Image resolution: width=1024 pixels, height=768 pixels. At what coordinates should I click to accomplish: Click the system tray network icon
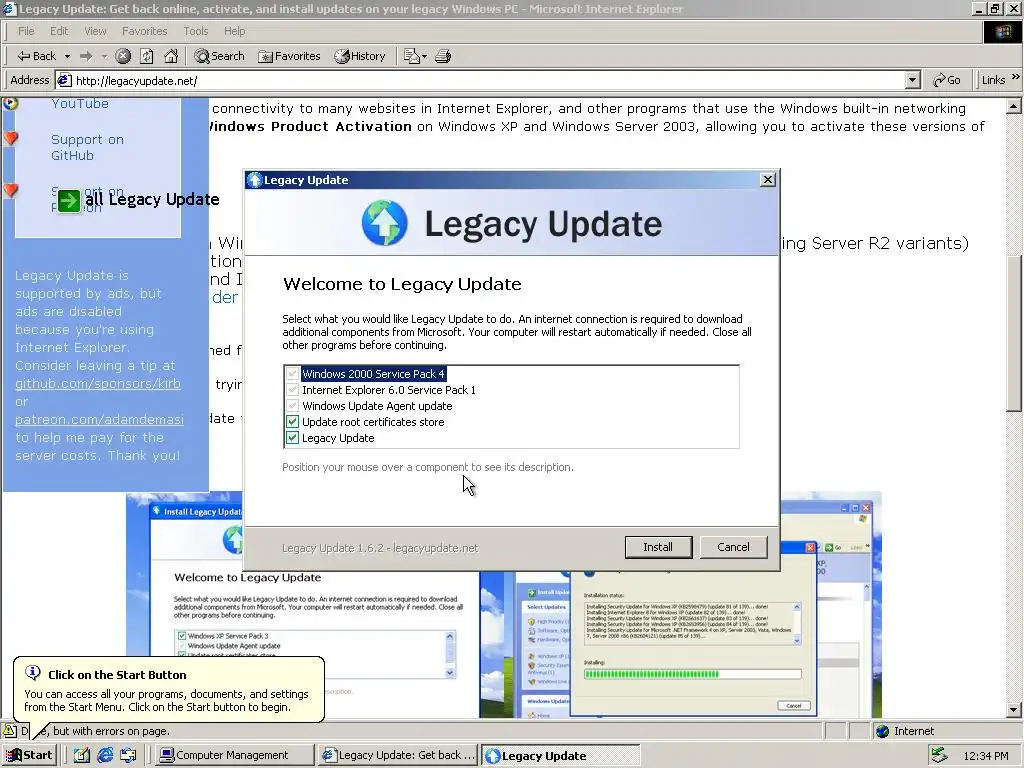[x=939, y=755]
